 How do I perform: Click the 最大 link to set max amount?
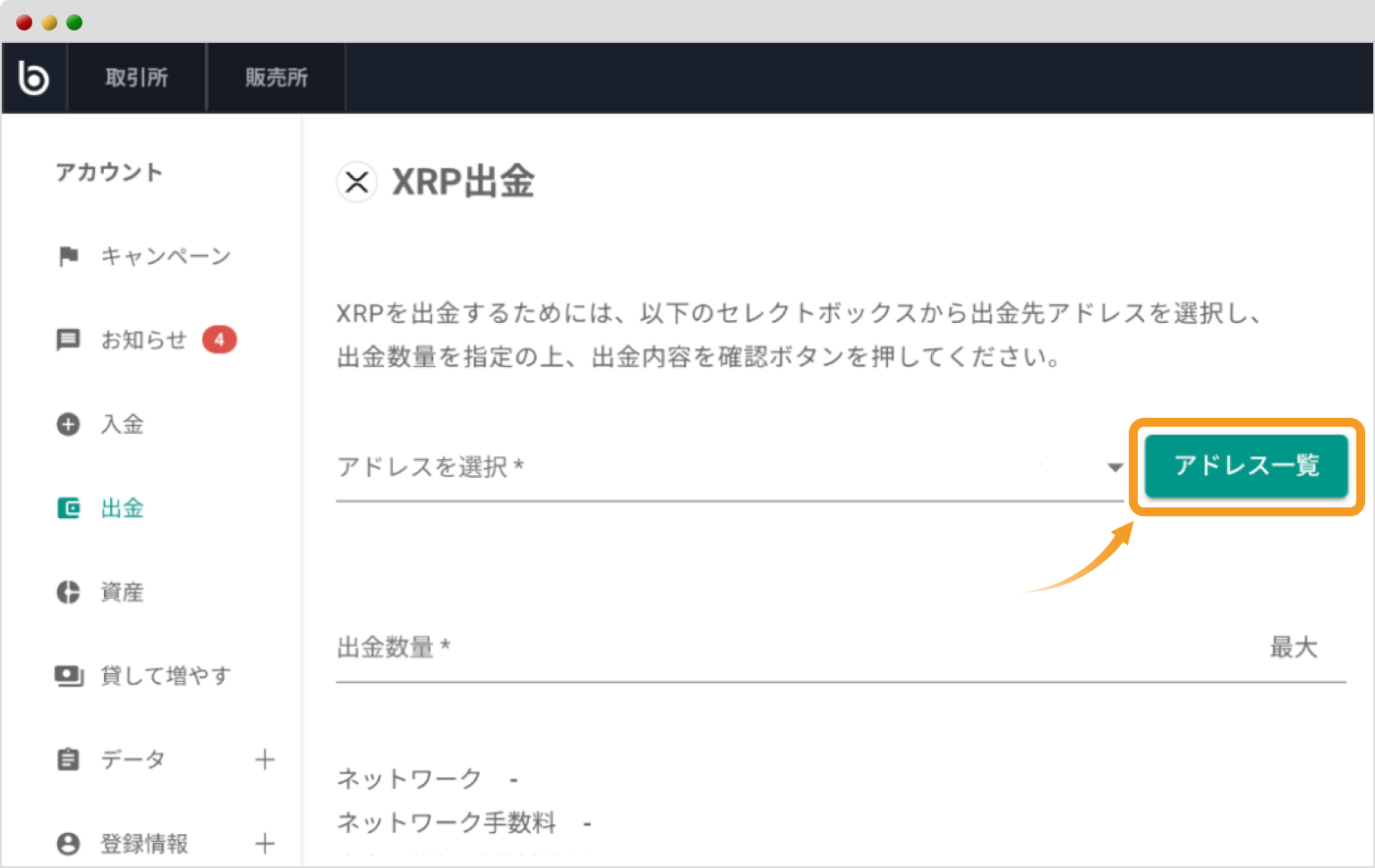coord(1293,647)
